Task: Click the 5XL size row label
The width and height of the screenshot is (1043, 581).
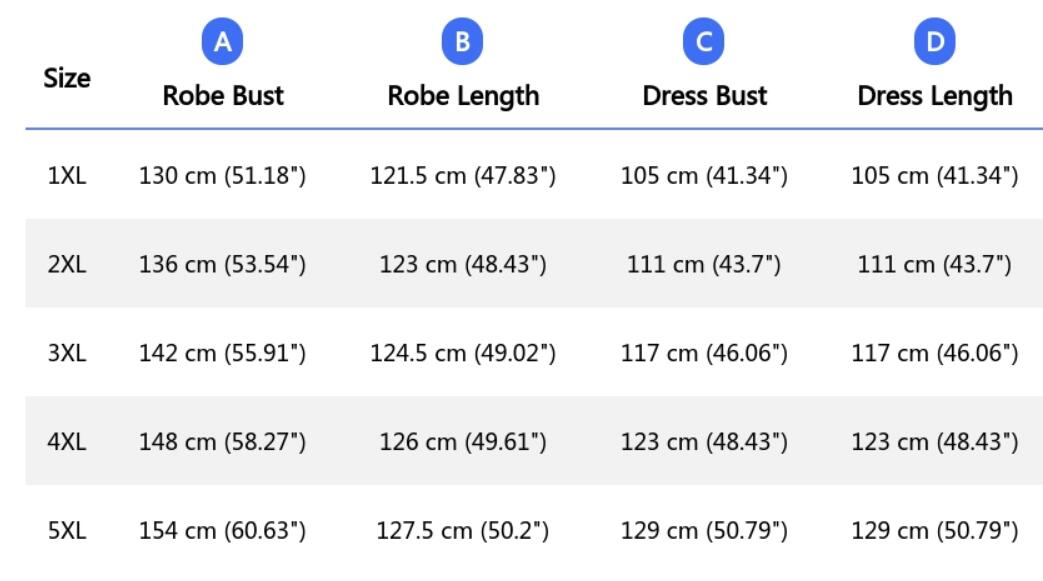Action: pos(67,530)
